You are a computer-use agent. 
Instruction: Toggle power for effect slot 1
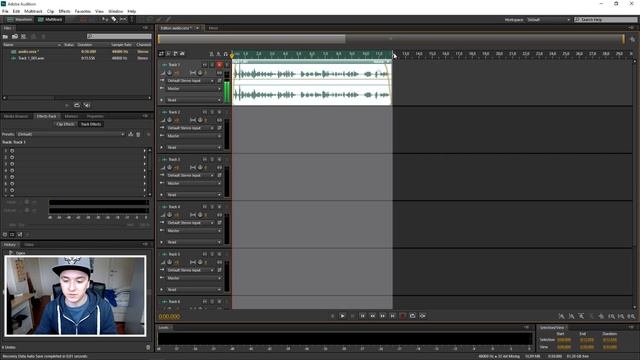tap(12, 151)
